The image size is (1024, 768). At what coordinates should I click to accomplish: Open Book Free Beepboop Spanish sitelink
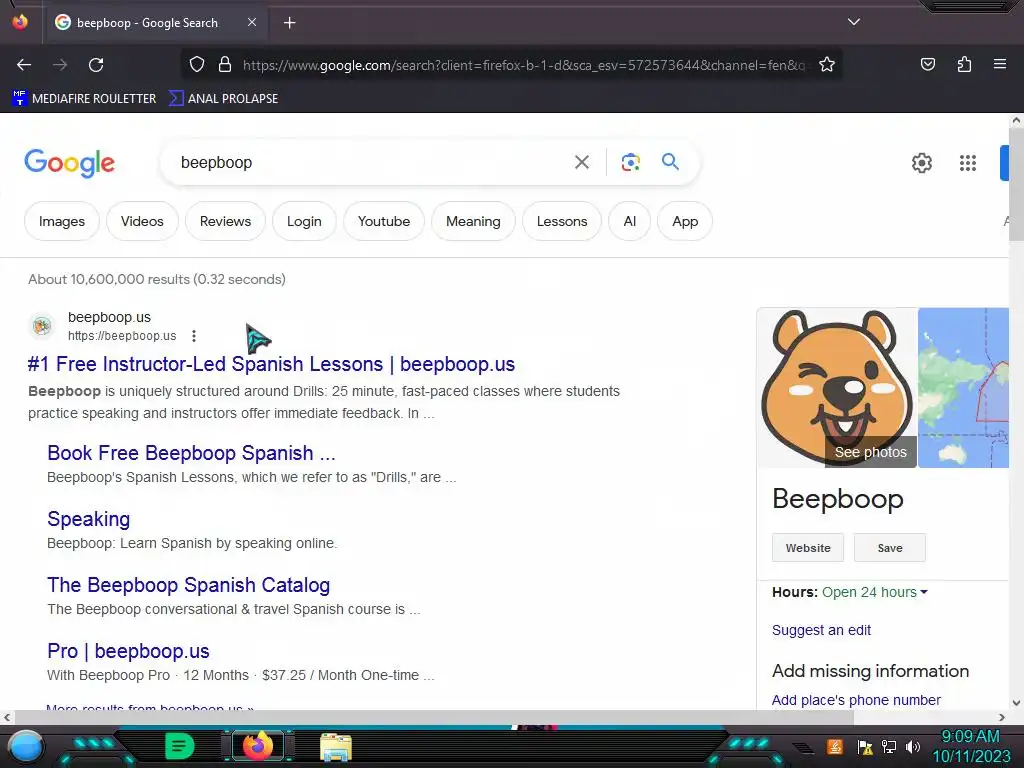point(191,453)
